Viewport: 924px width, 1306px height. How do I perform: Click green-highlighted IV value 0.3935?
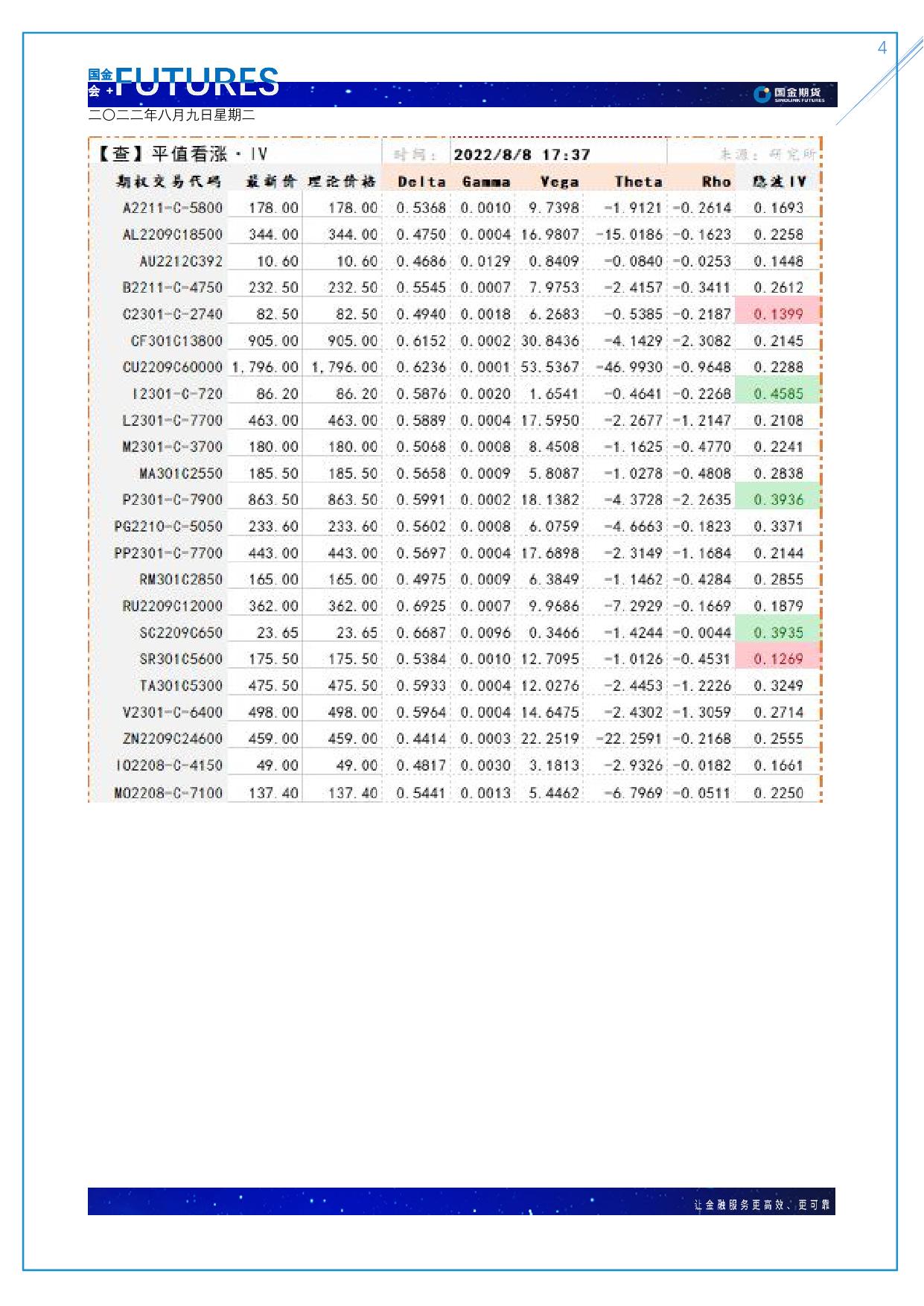778,633
